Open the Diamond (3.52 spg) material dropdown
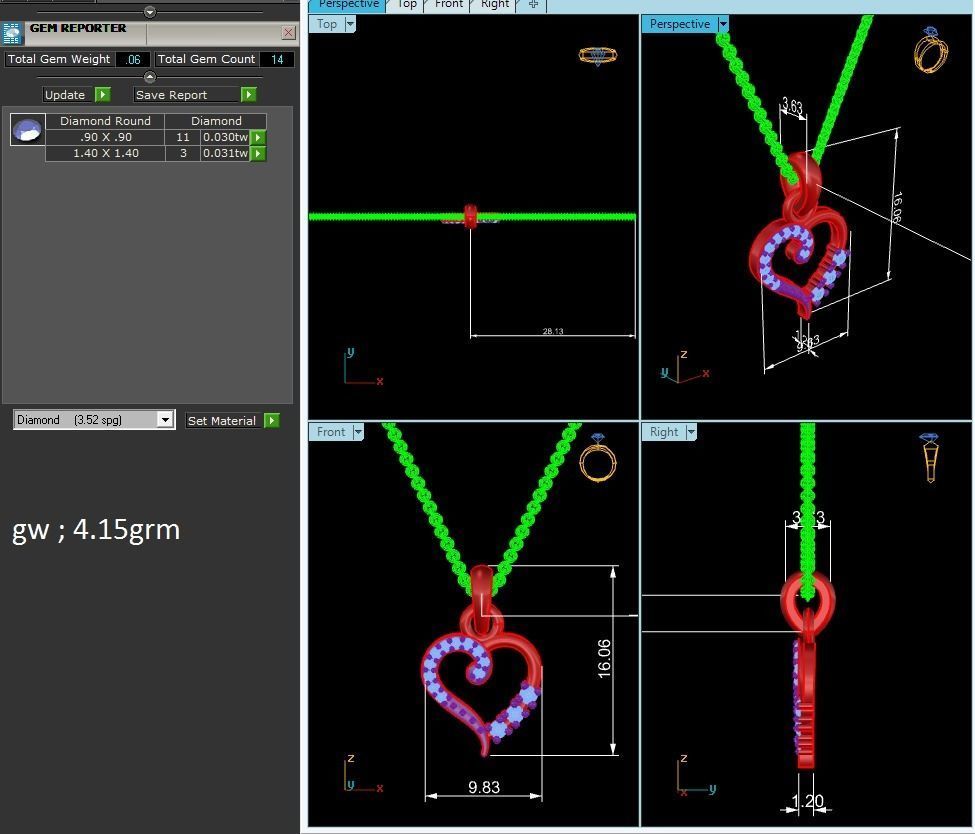Image resolution: width=975 pixels, height=834 pixels. [x=165, y=420]
